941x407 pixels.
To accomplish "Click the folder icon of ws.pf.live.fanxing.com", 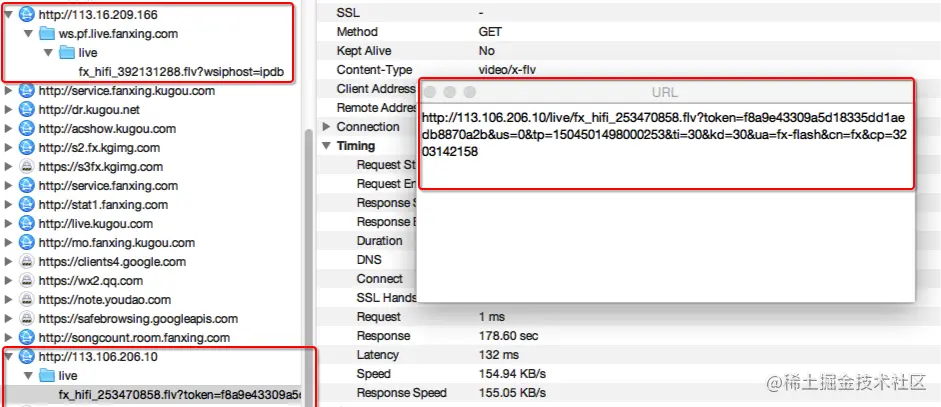I will (46, 34).
